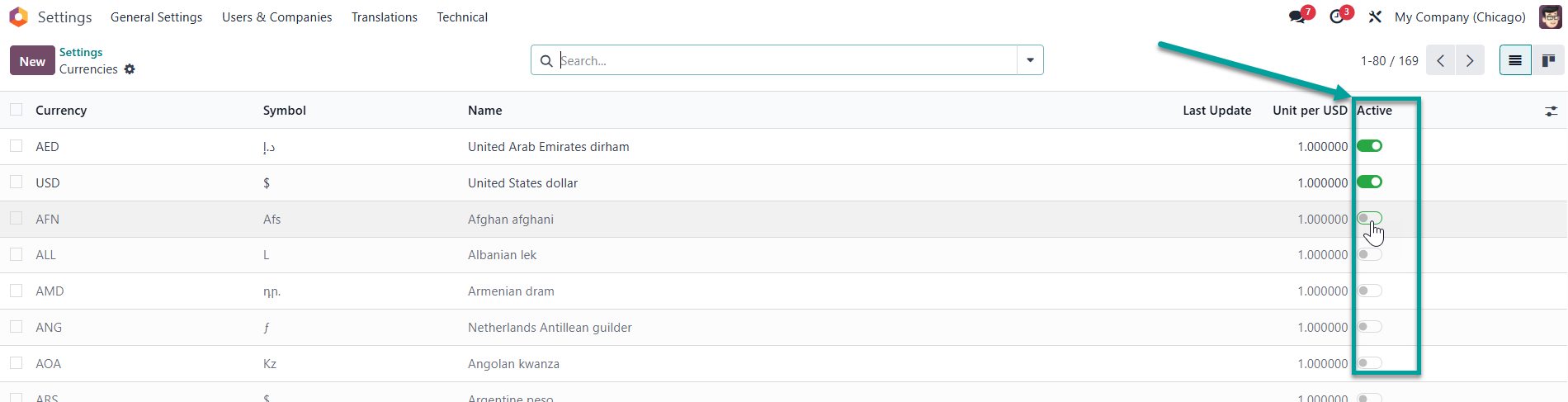Viewport: 1568px width, 402px height.
Task: Open the user avatar menu
Action: pyautogui.click(x=1550, y=17)
